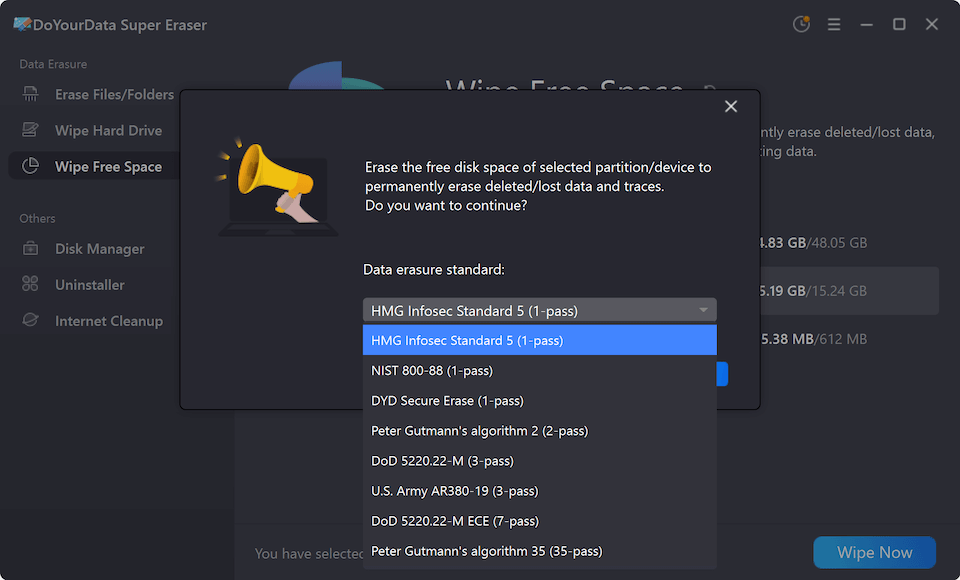Click the Wipe Free Space pie icon
Screen dimensions: 960x580
[31, 166]
